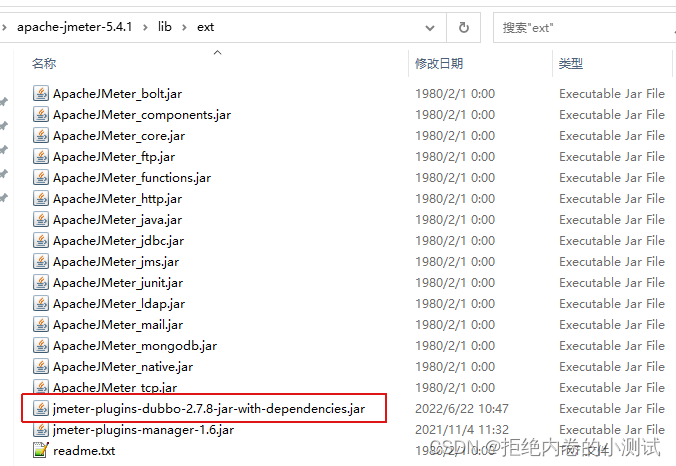Click the date cell of ApacheJMeter_core.jar
Screen dimensions: 676x466
(x=455, y=136)
